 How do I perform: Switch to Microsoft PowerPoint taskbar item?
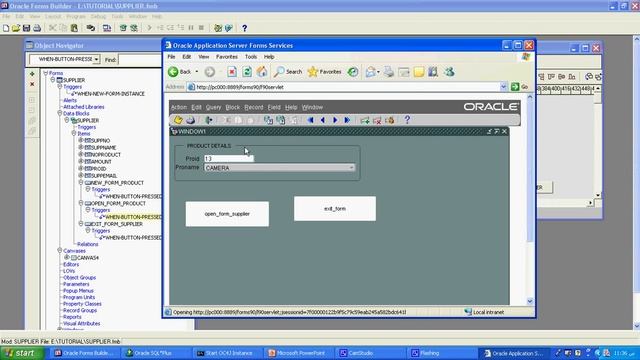300,353
